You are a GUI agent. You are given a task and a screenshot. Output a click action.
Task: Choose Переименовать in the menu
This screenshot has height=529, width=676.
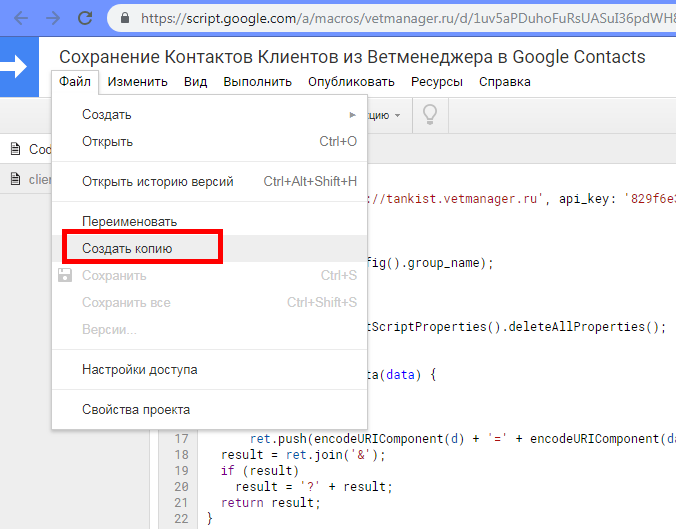(210, 222)
